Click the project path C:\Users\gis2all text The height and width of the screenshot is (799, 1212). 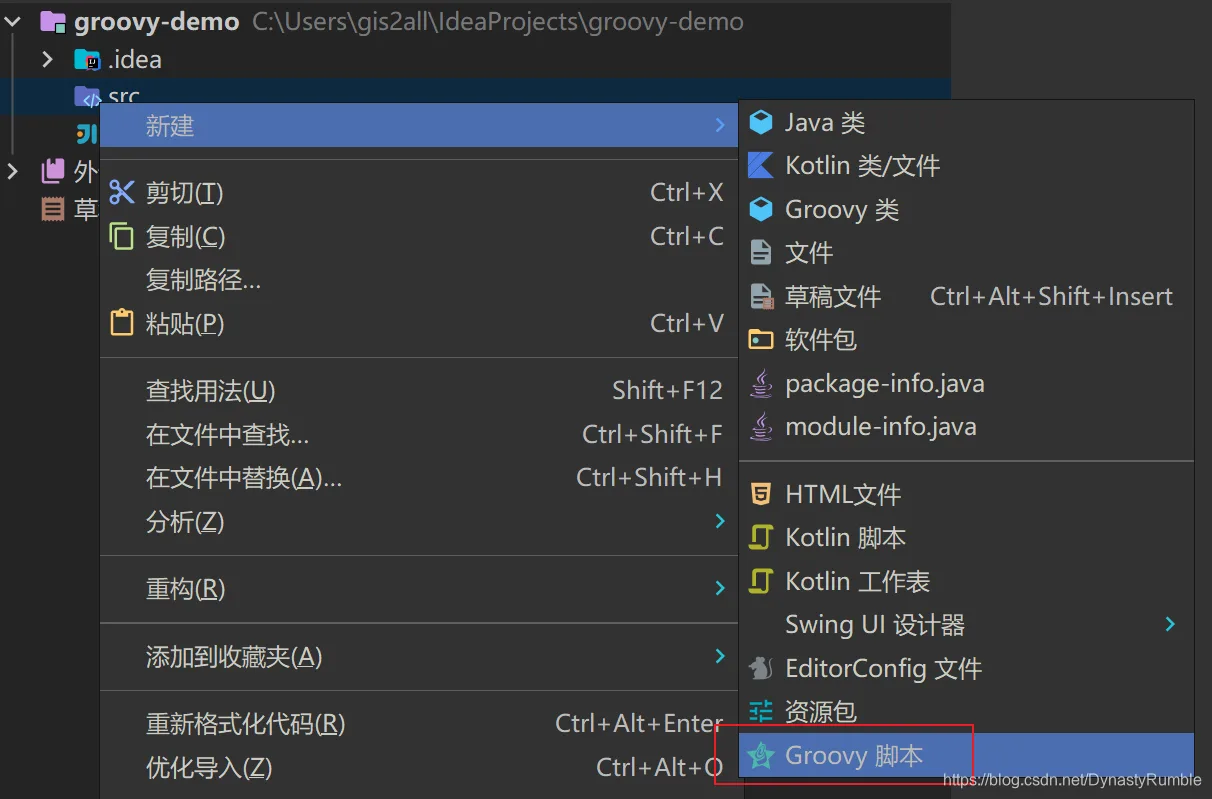pyautogui.click(x=498, y=21)
